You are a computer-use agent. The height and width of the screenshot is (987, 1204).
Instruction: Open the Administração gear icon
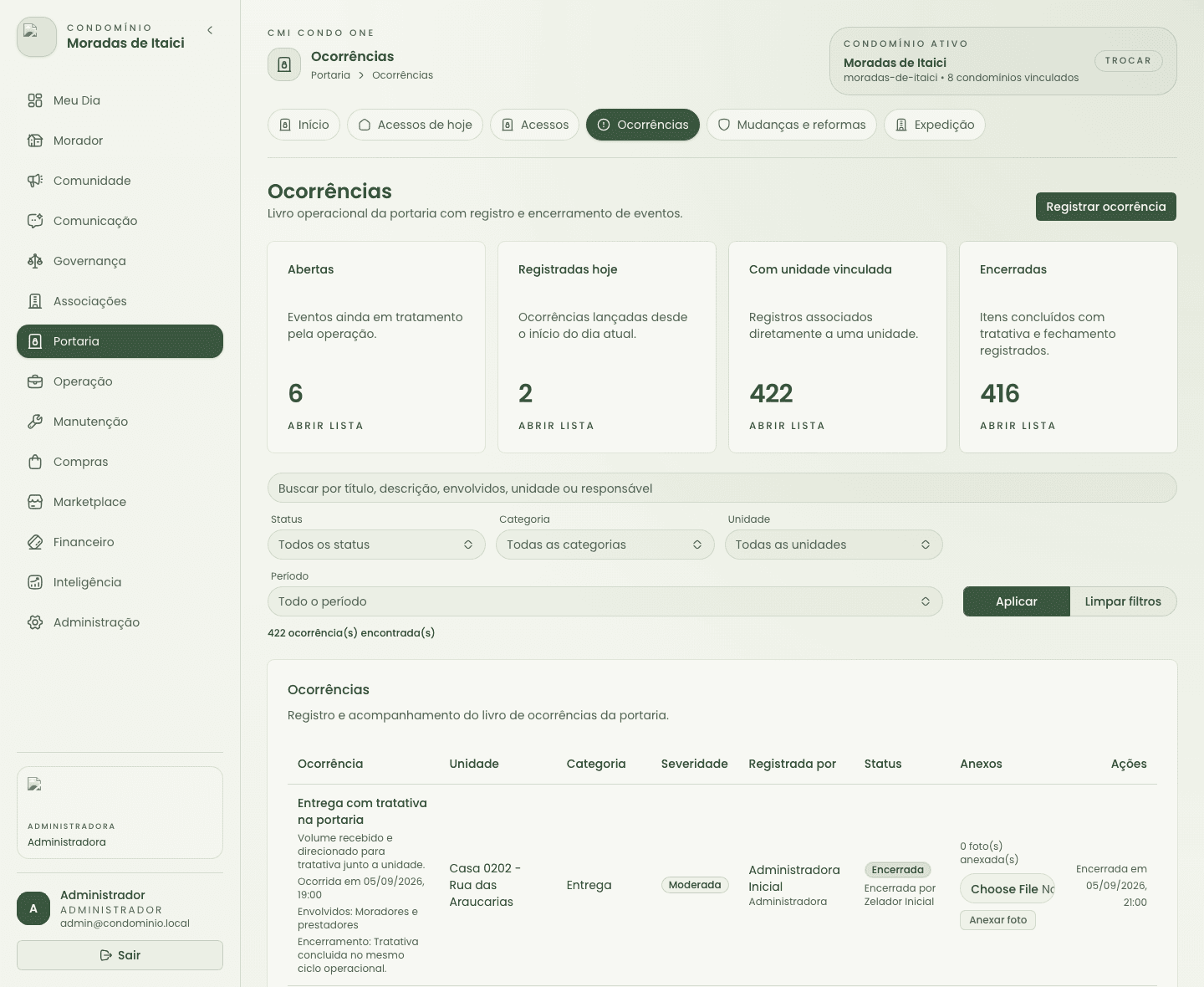[35, 622]
